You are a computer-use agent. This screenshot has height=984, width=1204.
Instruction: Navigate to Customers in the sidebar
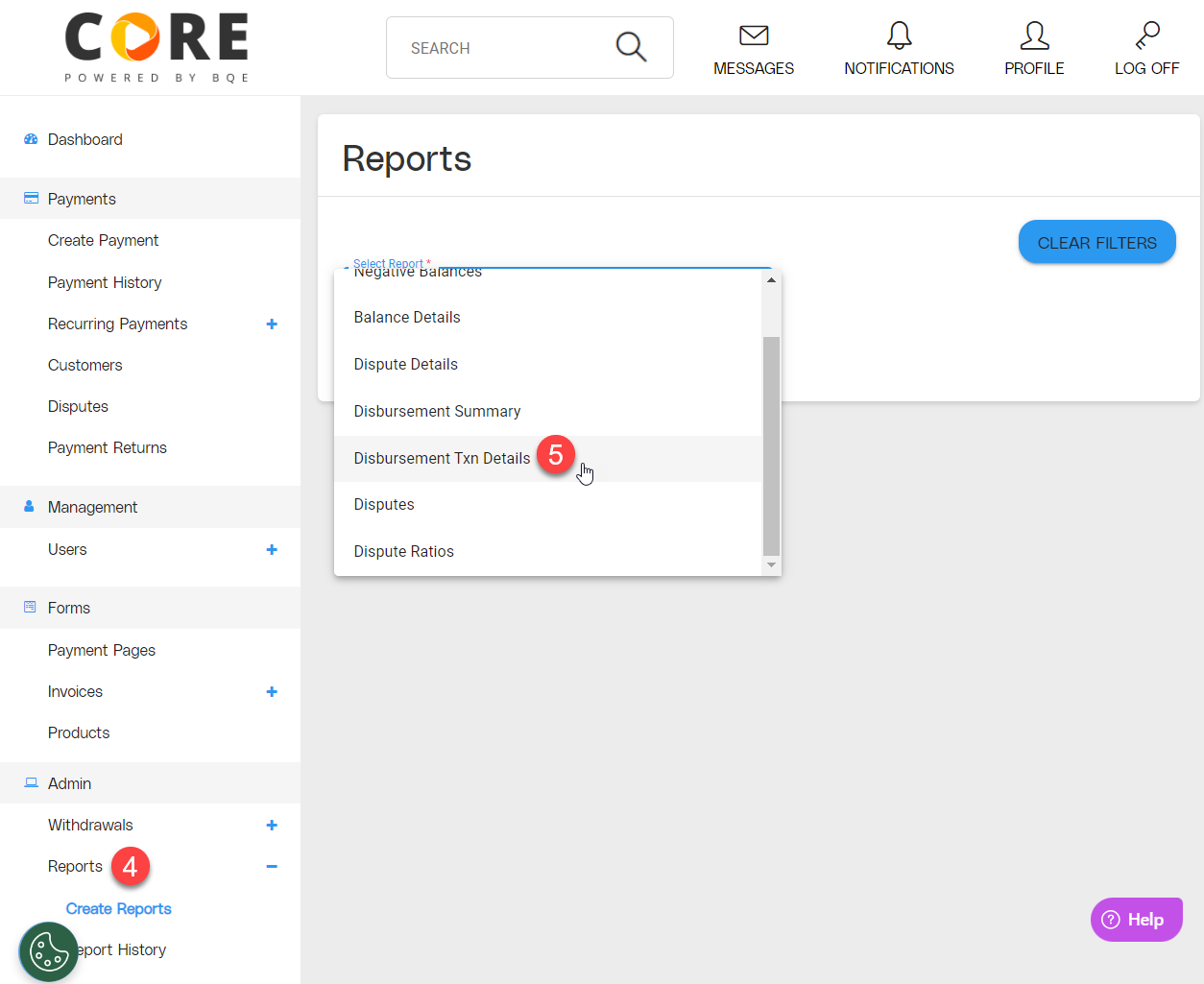(84, 365)
